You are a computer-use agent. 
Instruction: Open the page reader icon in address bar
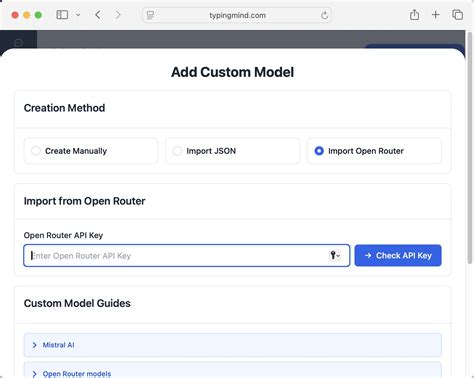tap(150, 15)
